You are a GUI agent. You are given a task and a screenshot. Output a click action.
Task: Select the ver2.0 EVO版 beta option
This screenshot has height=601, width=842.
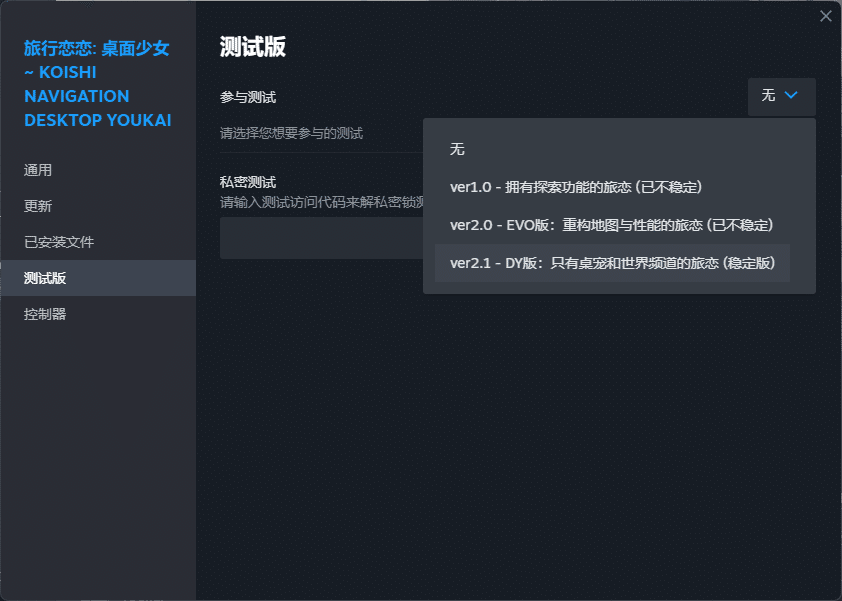click(x=612, y=225)
